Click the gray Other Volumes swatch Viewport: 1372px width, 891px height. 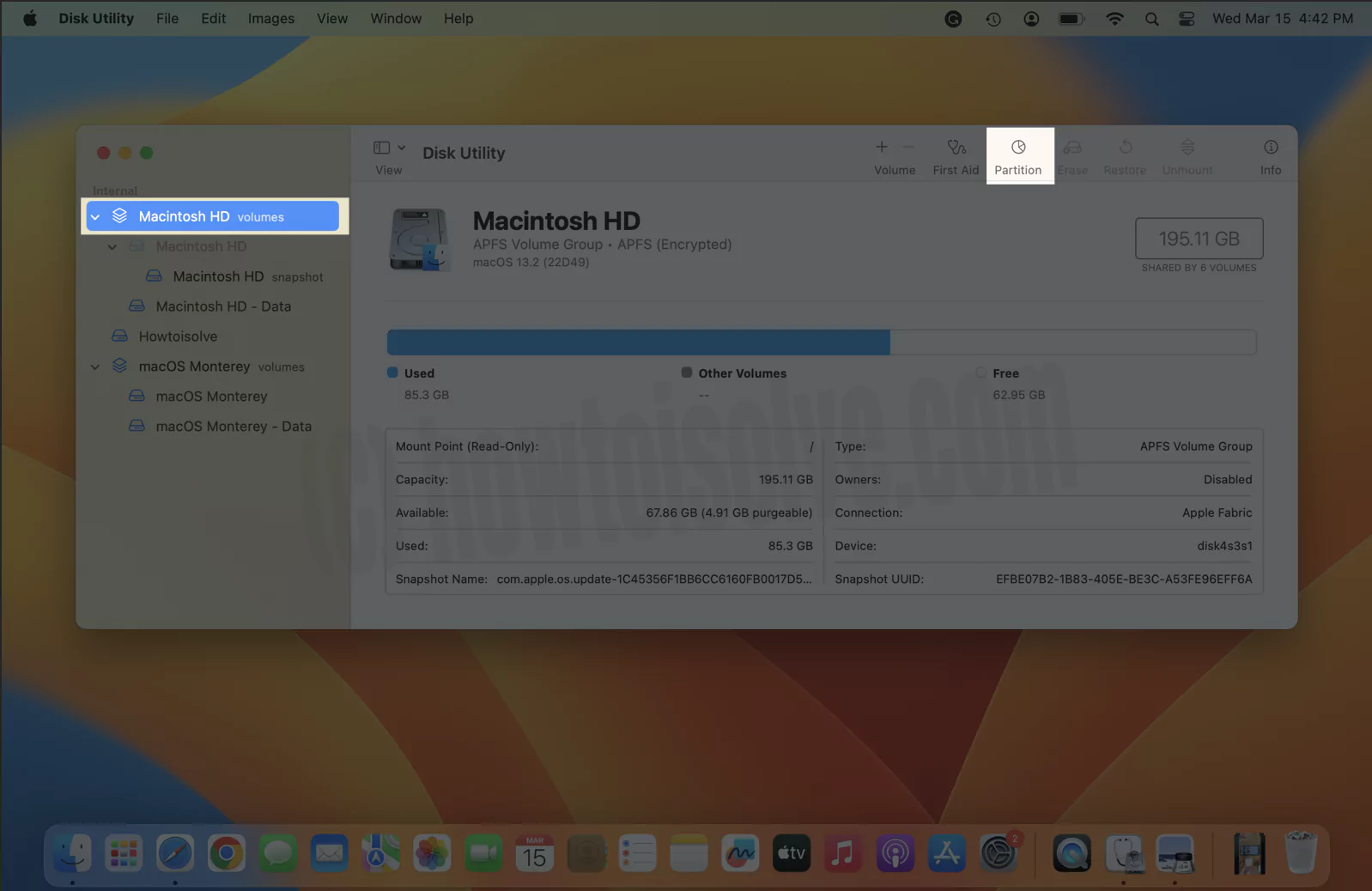[687, 373]
